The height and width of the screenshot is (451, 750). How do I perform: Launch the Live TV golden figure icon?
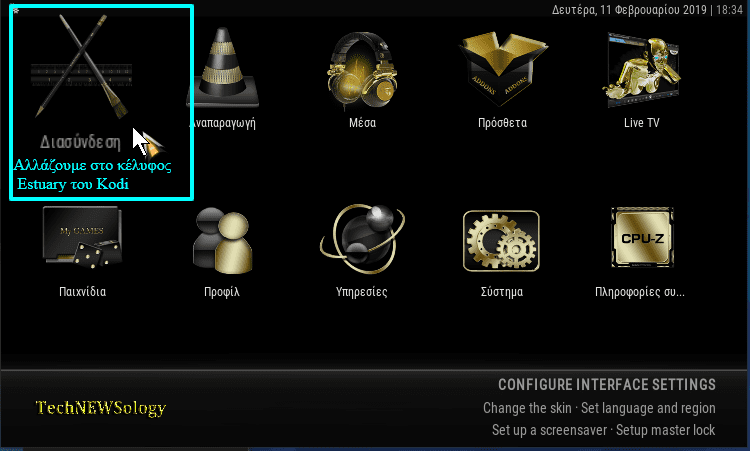point(642,70)
